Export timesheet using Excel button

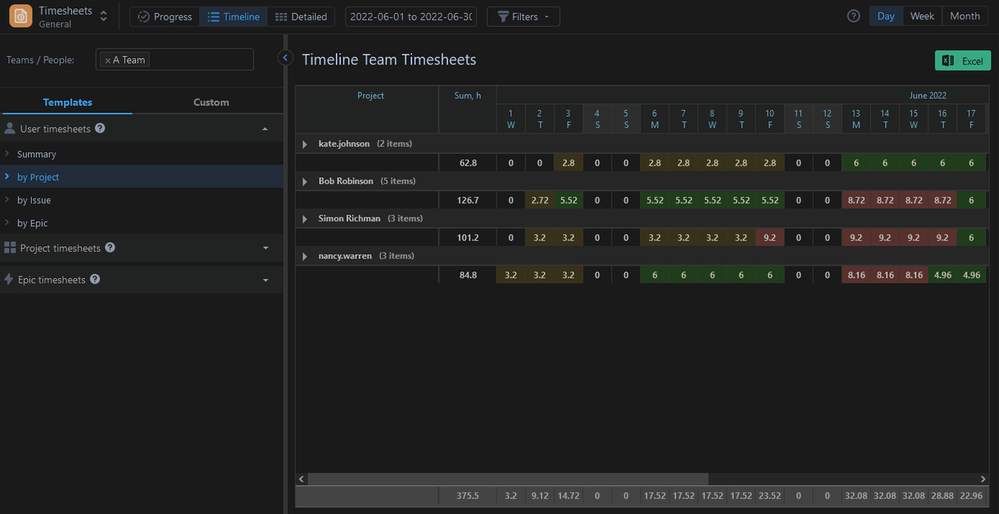pyautogui.click(x=963, y=61)
